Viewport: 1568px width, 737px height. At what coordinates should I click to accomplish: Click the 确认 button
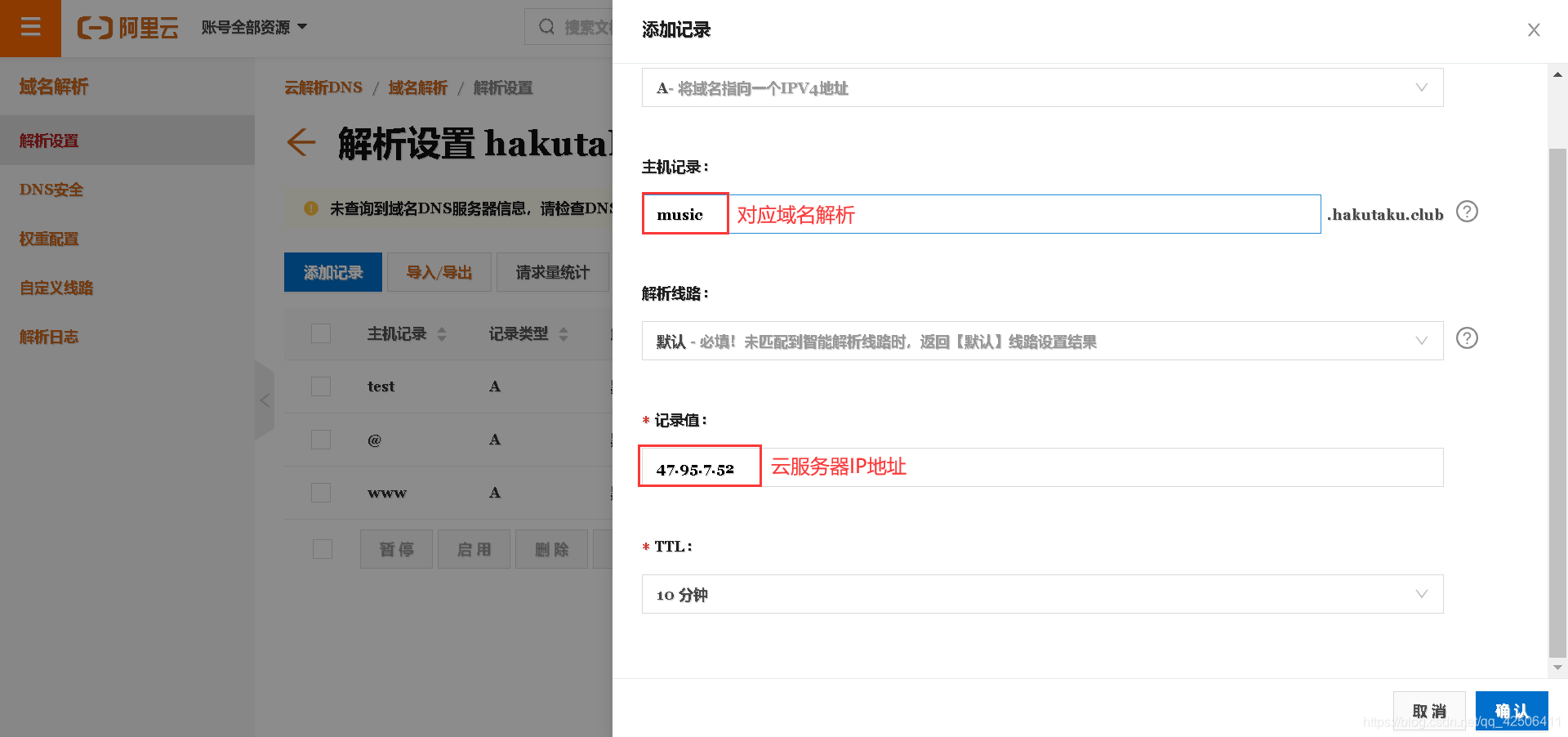1512,711
